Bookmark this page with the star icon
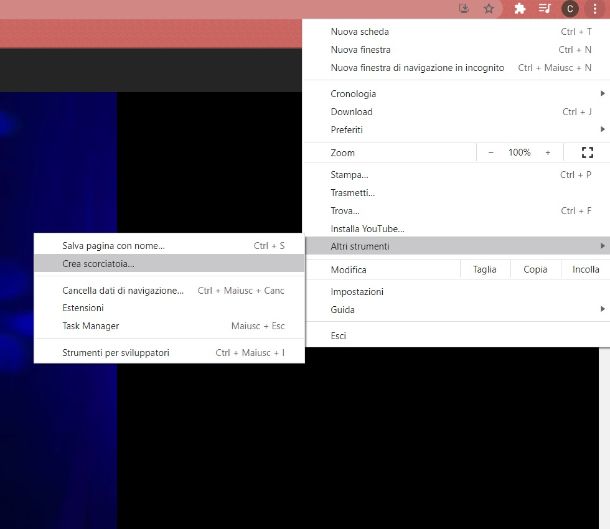The image size is (610, 529). coord(489,9)
